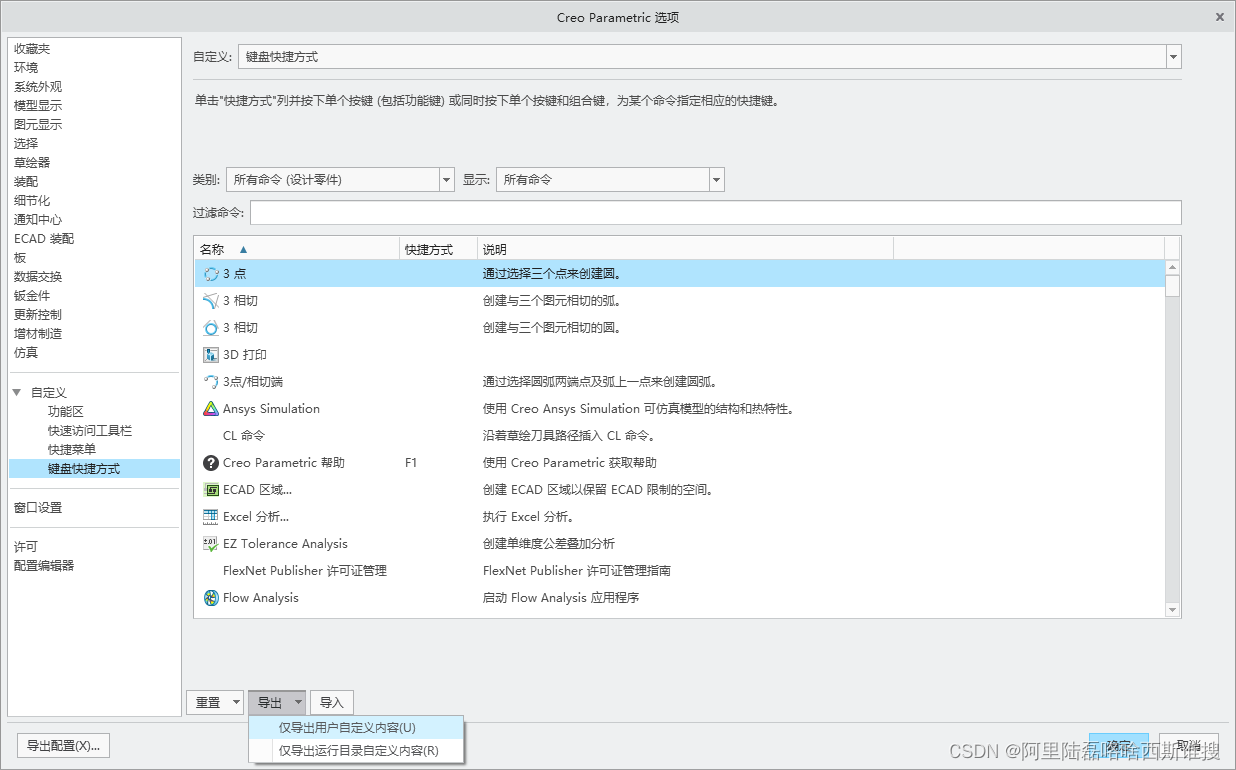Sort by the 名称 column header
1236x770 pixels.
296,249
